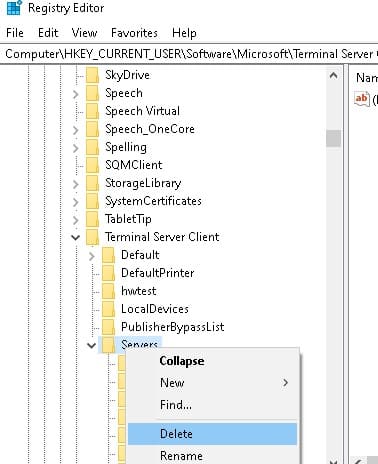Select the SkyDrive folder icon
Screen dimensions: 378x464
click(x=92, y=75)
